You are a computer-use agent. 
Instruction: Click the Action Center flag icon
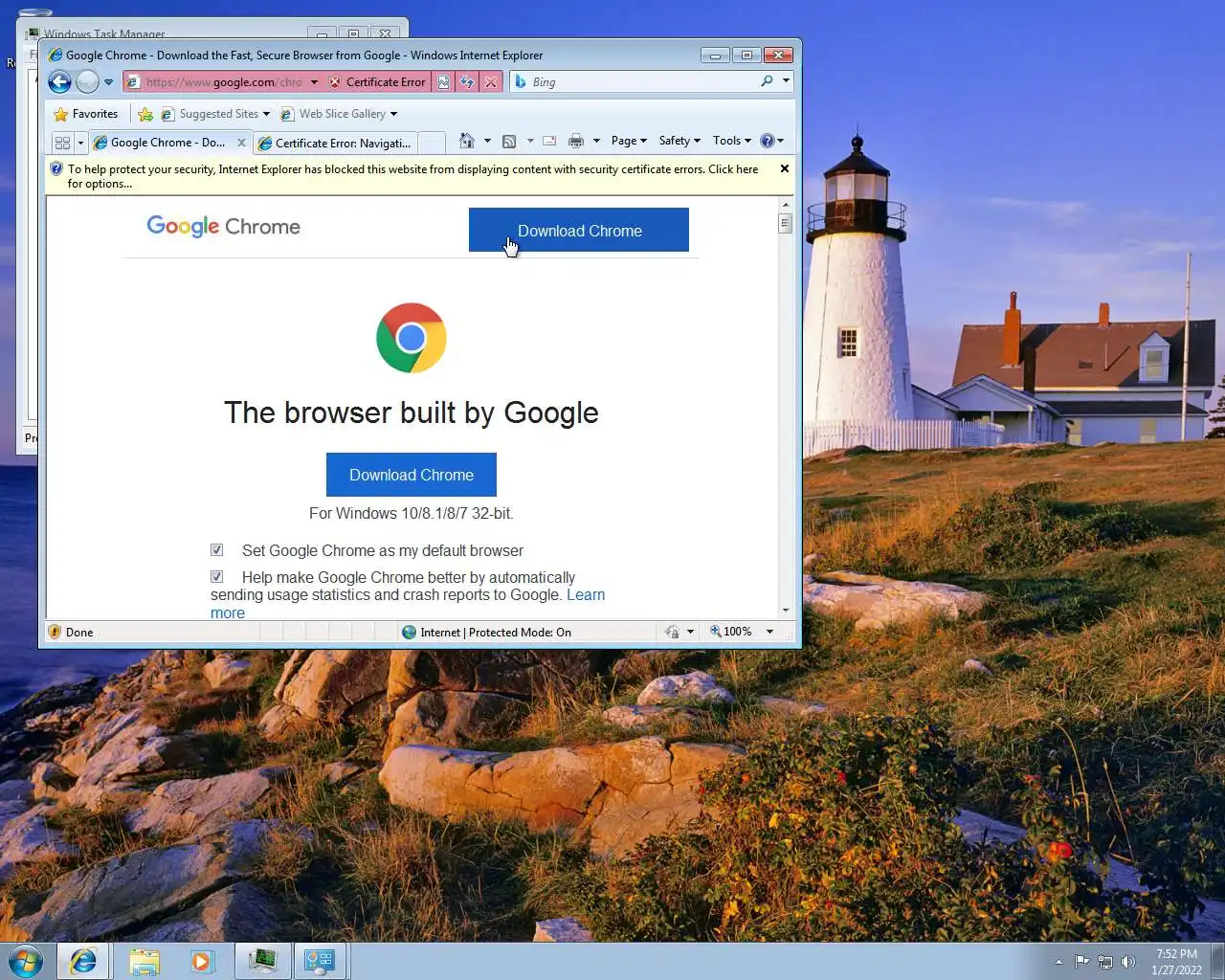click(x=1082, y=962)
